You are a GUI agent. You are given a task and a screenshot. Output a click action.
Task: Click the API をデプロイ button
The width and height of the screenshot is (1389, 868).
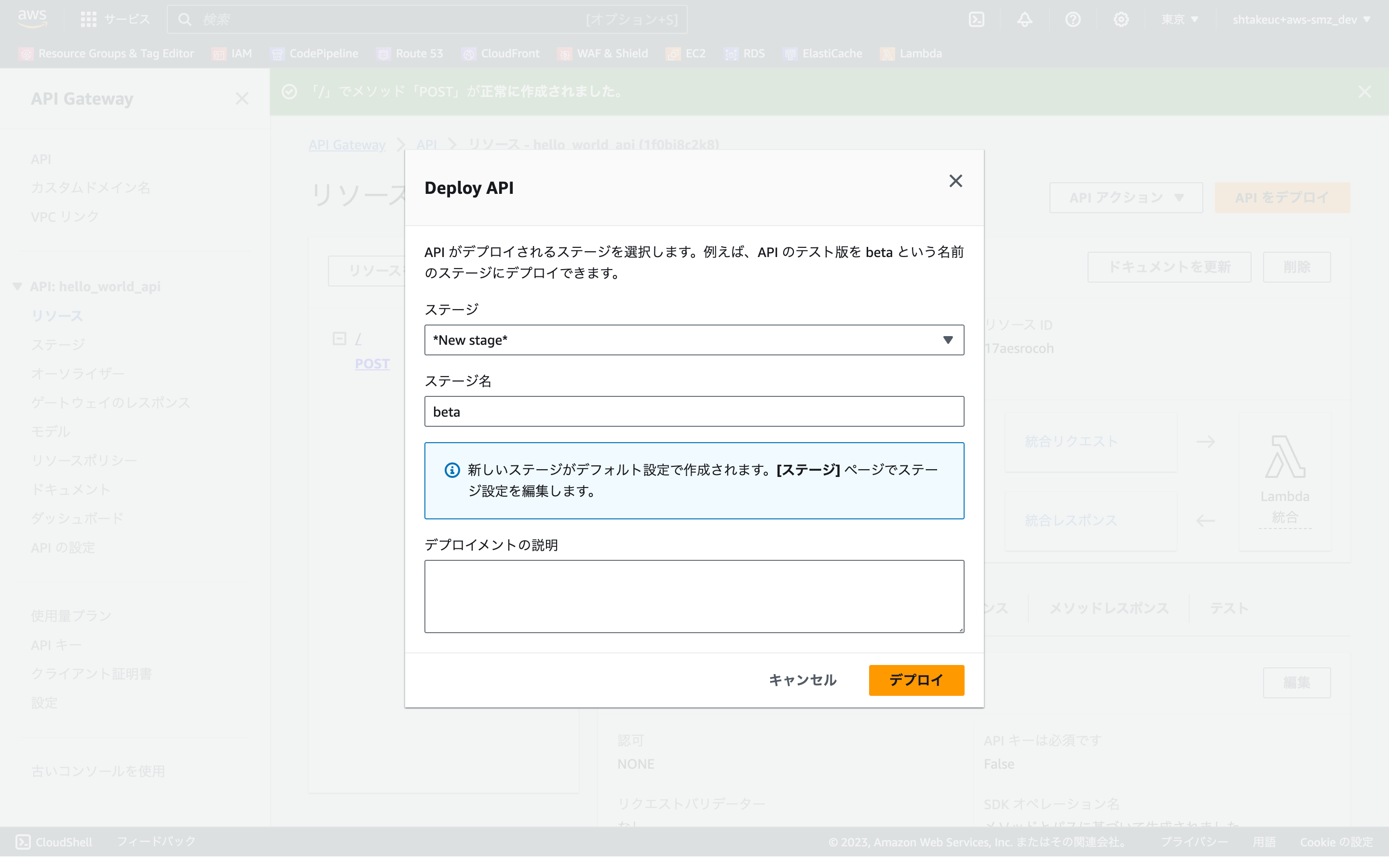click(x=1281, y=198)
